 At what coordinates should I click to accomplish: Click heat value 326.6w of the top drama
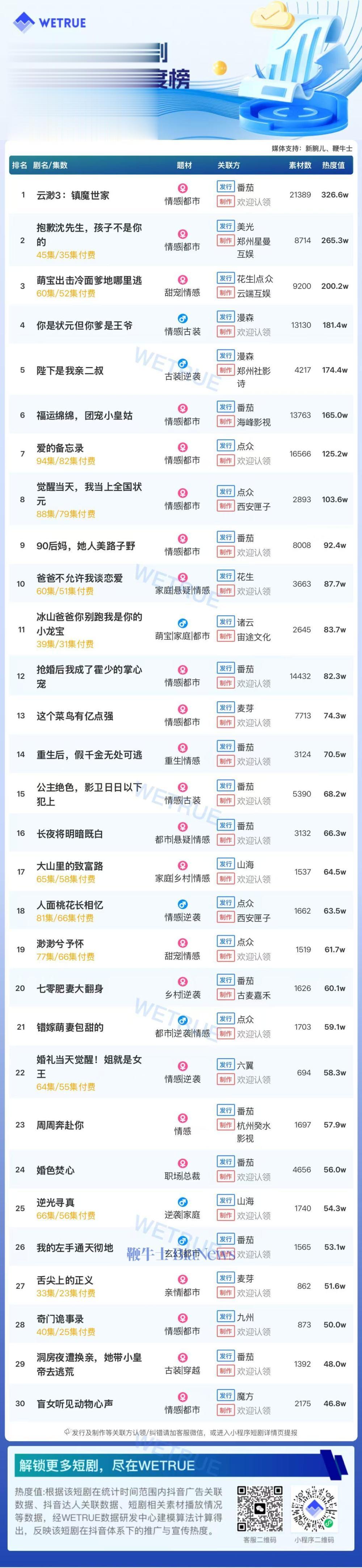pyautogui.click(x=334, y=195)
